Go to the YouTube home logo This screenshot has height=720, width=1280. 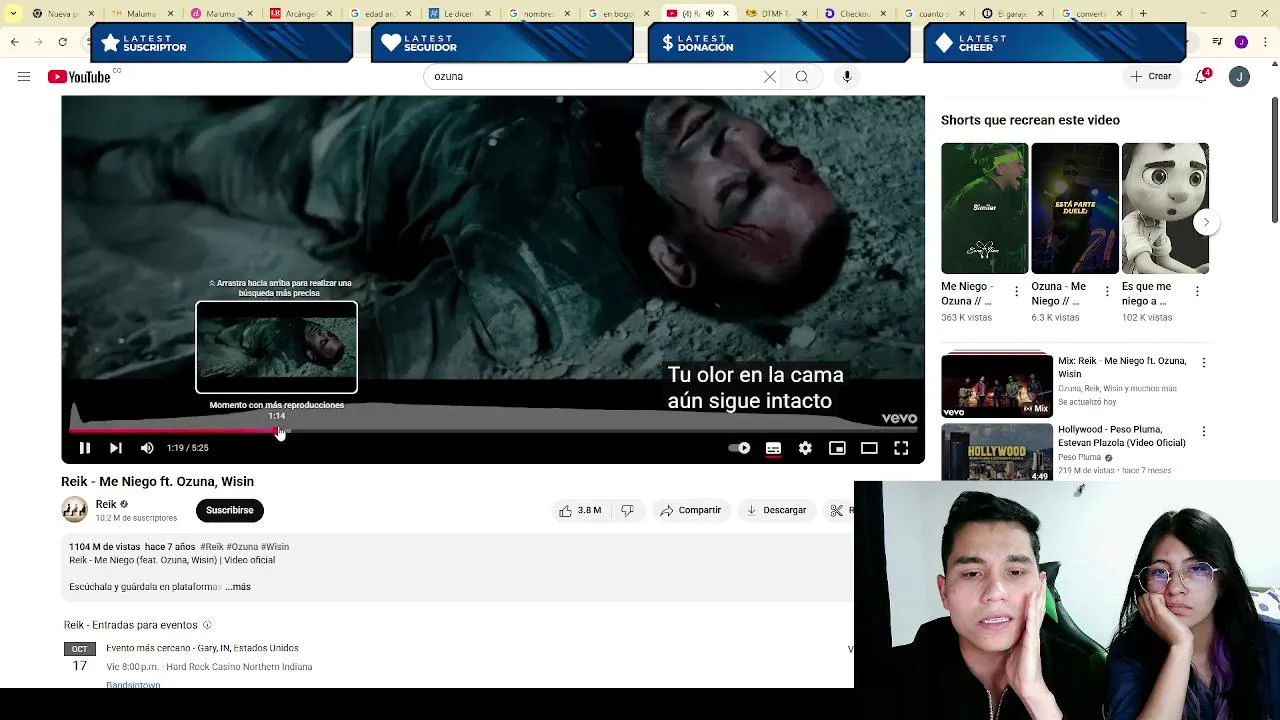79,77
